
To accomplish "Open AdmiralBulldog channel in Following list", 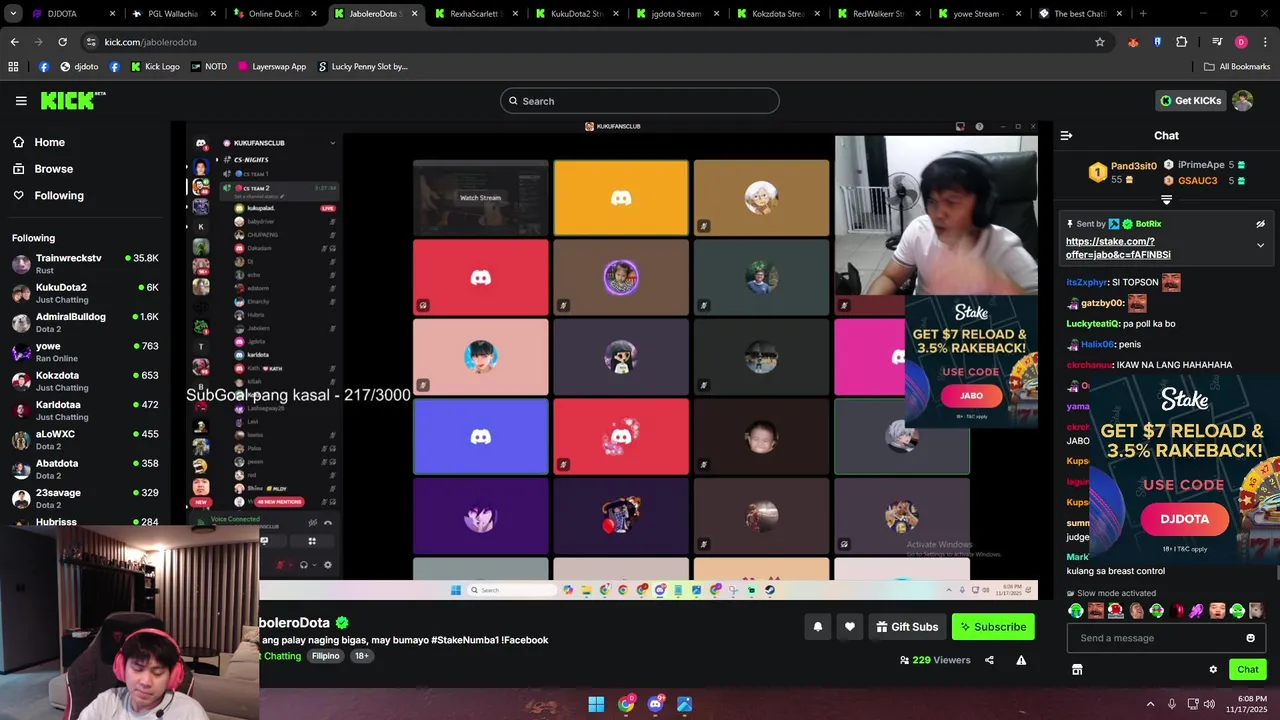I will 85,322.
